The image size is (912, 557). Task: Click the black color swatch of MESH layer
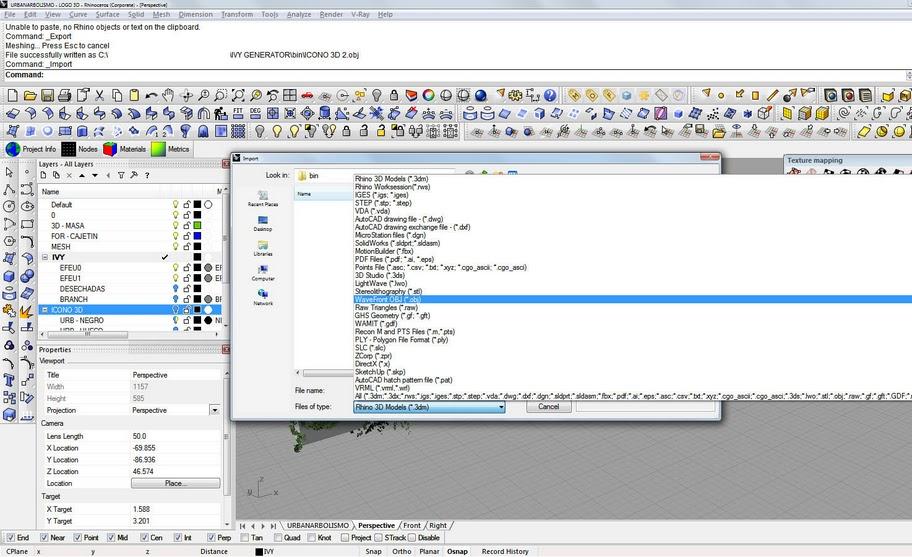[197, 247]
